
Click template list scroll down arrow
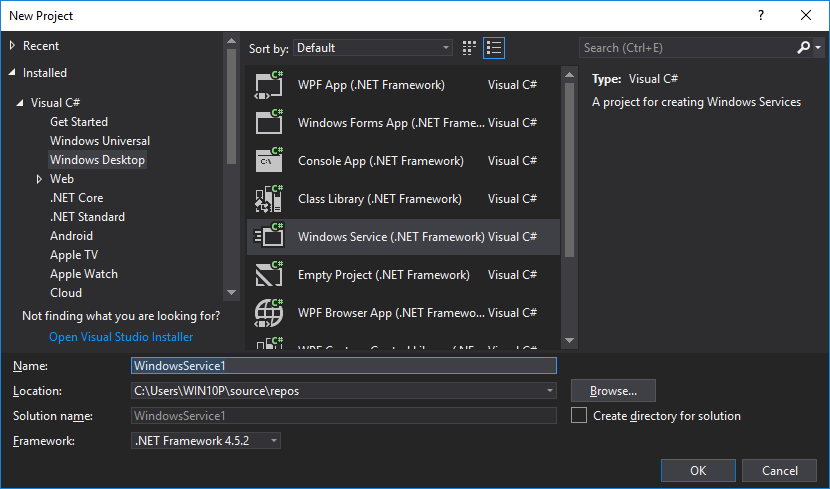tap(570, 340)
